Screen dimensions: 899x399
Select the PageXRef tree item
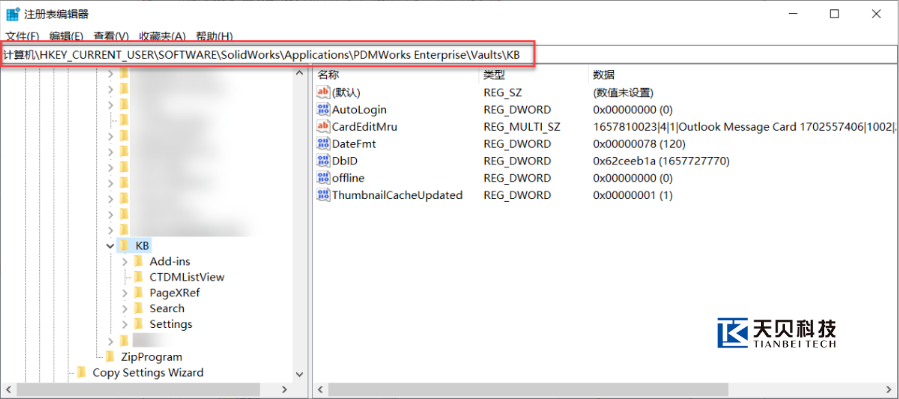174,293
